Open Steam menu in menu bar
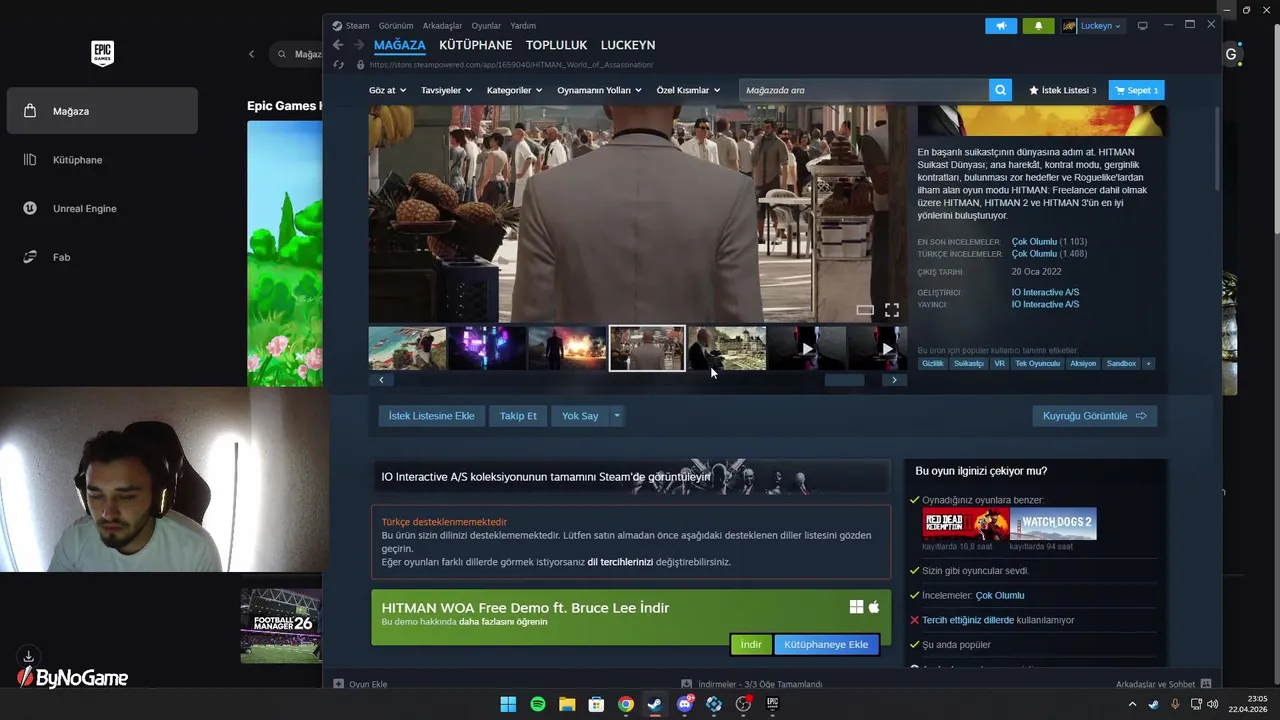This screenshot has height=720, width=1280. click(357, 26)
